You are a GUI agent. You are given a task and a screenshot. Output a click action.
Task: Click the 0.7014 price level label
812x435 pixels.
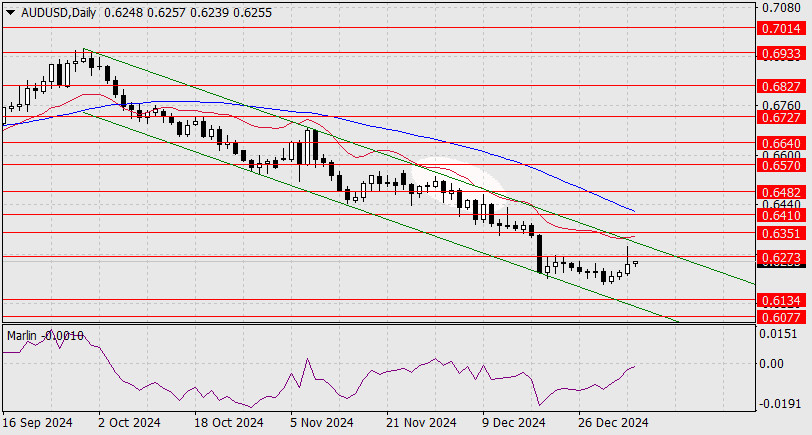[x=781, y=28]
